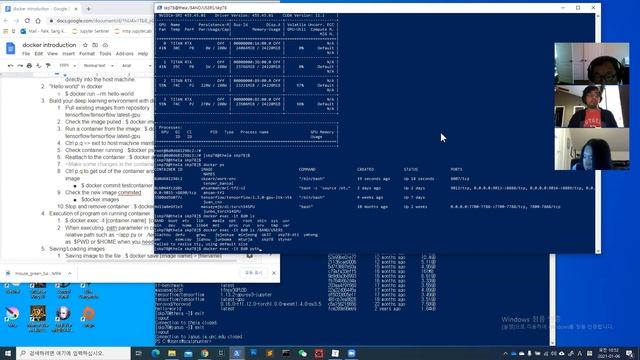This screenshot has width=640, height=360.
Task: Click the browser address bar
Action: point(100,20)
